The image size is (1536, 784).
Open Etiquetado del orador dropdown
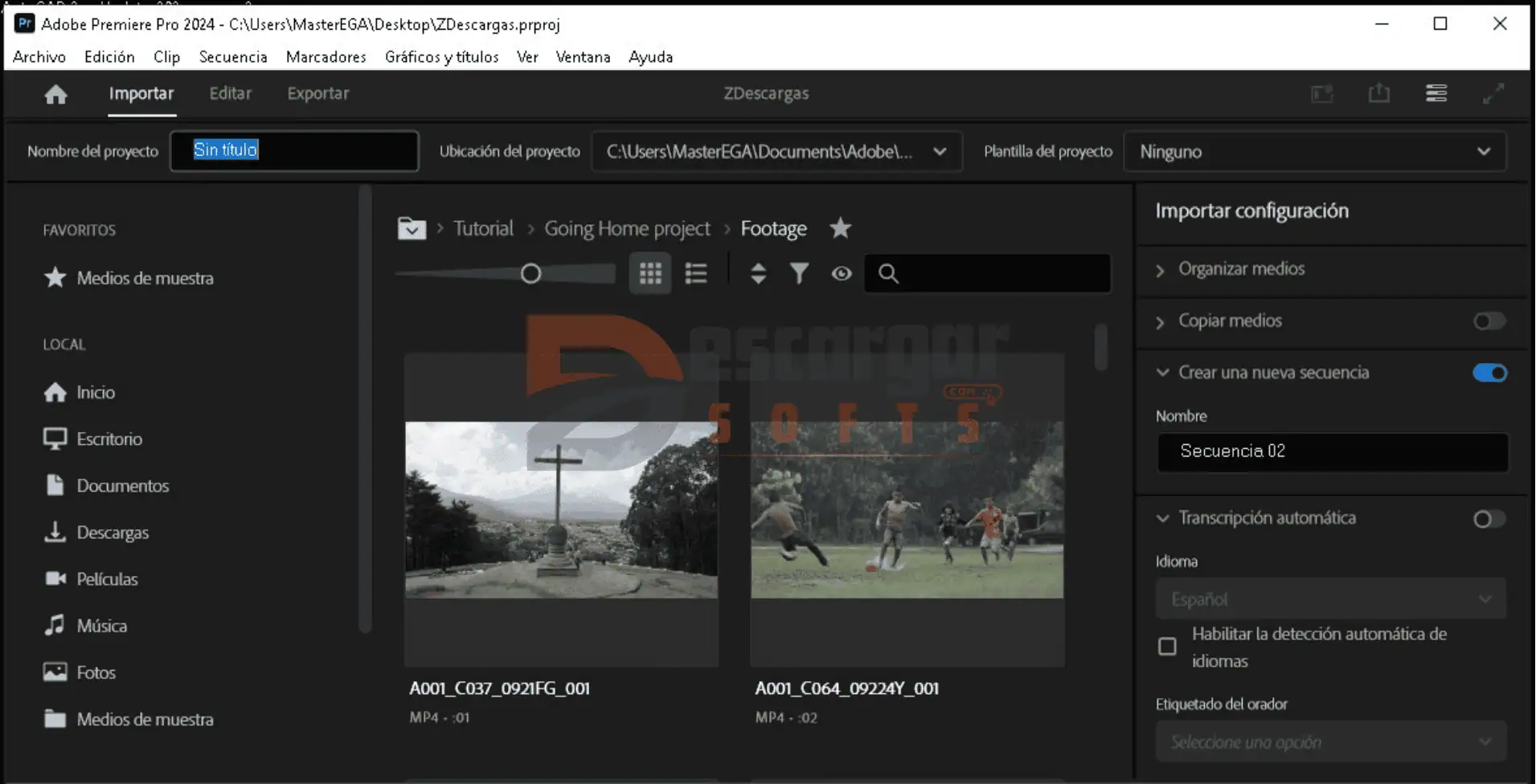pyautogui.click(x=1331, y=741)
